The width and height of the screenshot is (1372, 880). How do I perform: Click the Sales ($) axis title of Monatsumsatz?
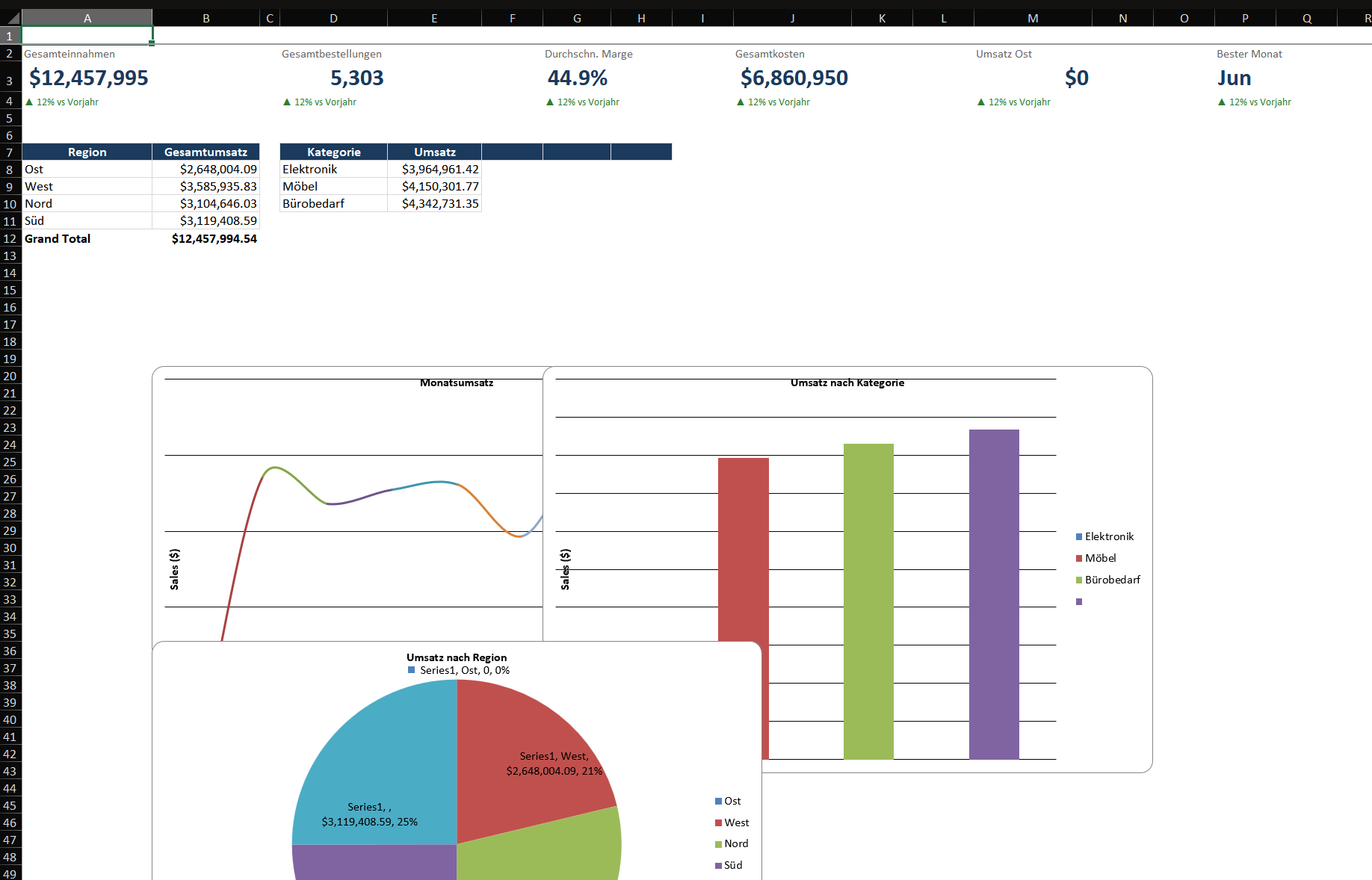pos(174,569)
